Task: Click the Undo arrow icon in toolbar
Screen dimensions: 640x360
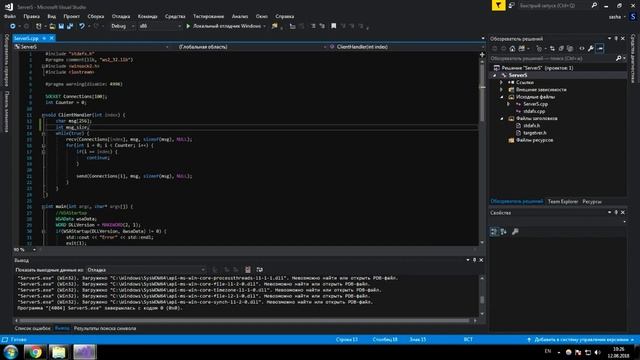Action: tap(82, 26)
